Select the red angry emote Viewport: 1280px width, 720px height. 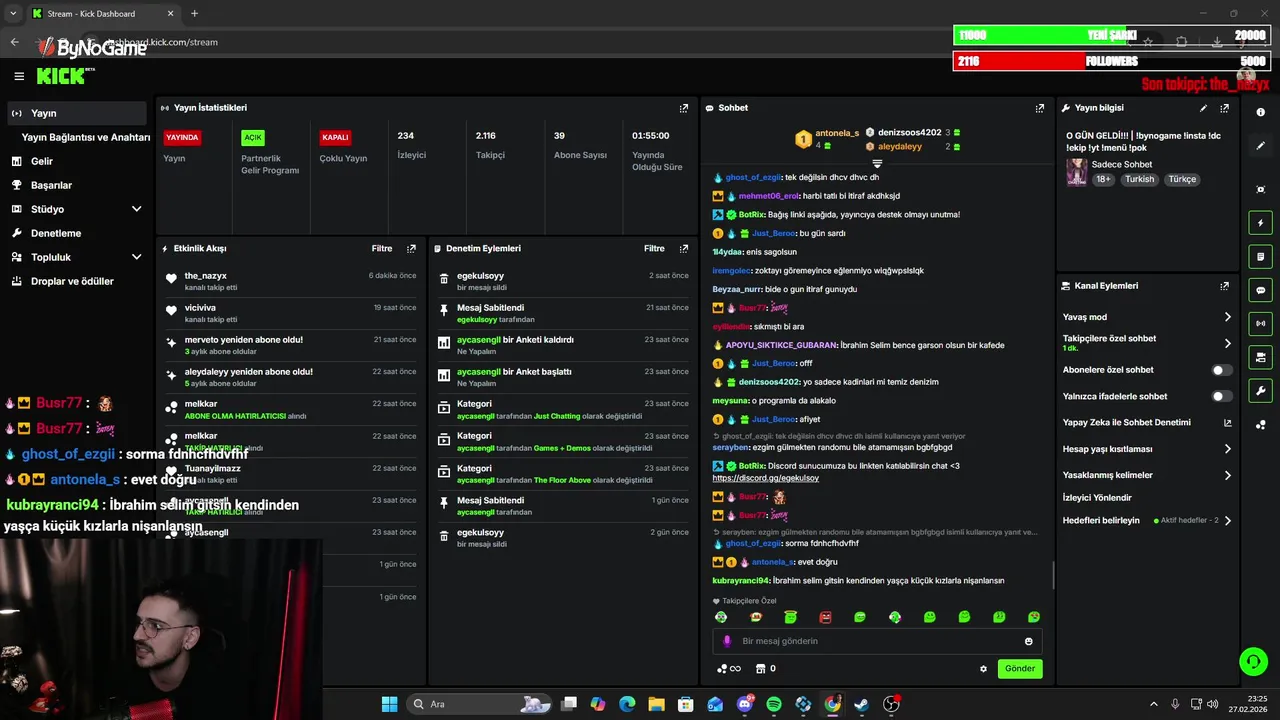(825, 617)
